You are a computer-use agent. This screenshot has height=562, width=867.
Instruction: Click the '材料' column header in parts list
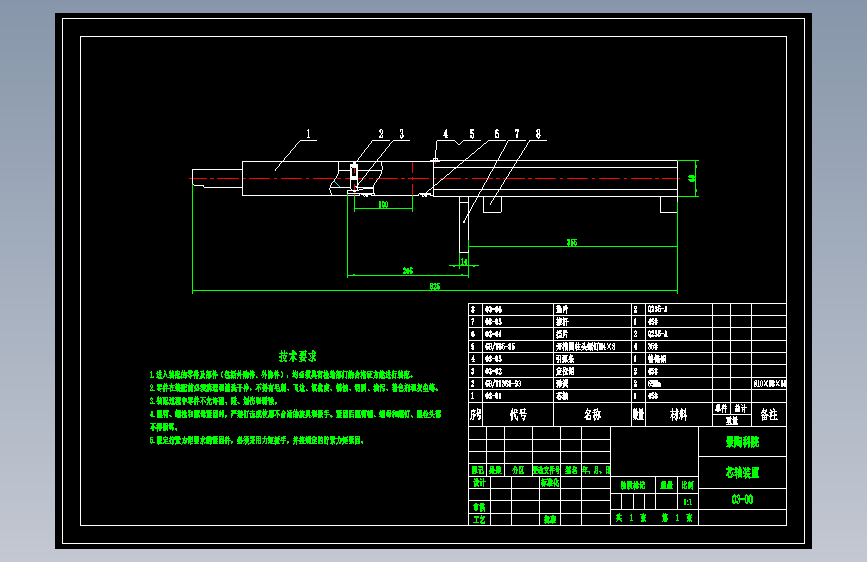point(678,414)
